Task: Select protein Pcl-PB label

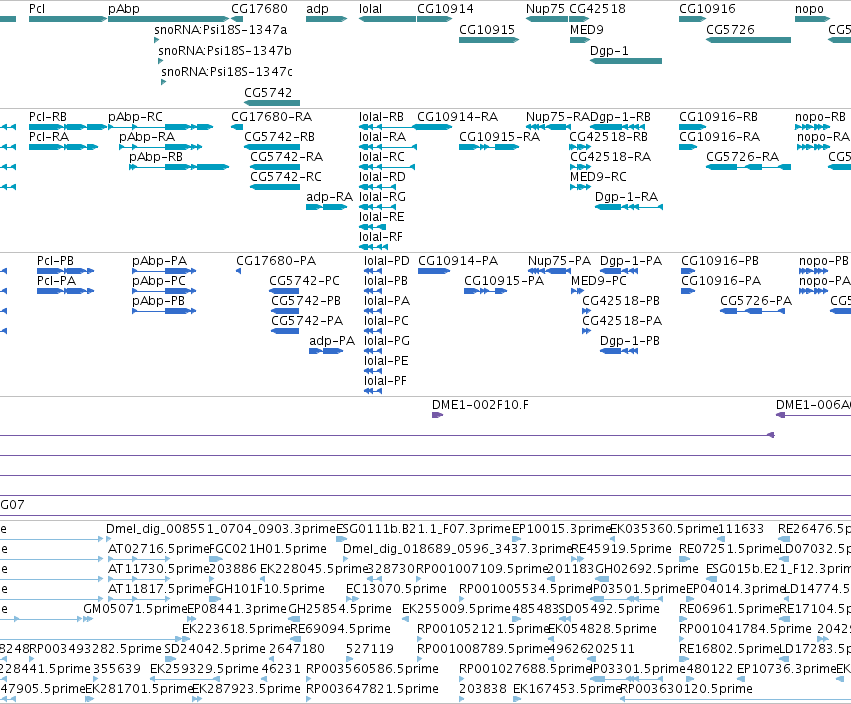Action: pos(55,261)
